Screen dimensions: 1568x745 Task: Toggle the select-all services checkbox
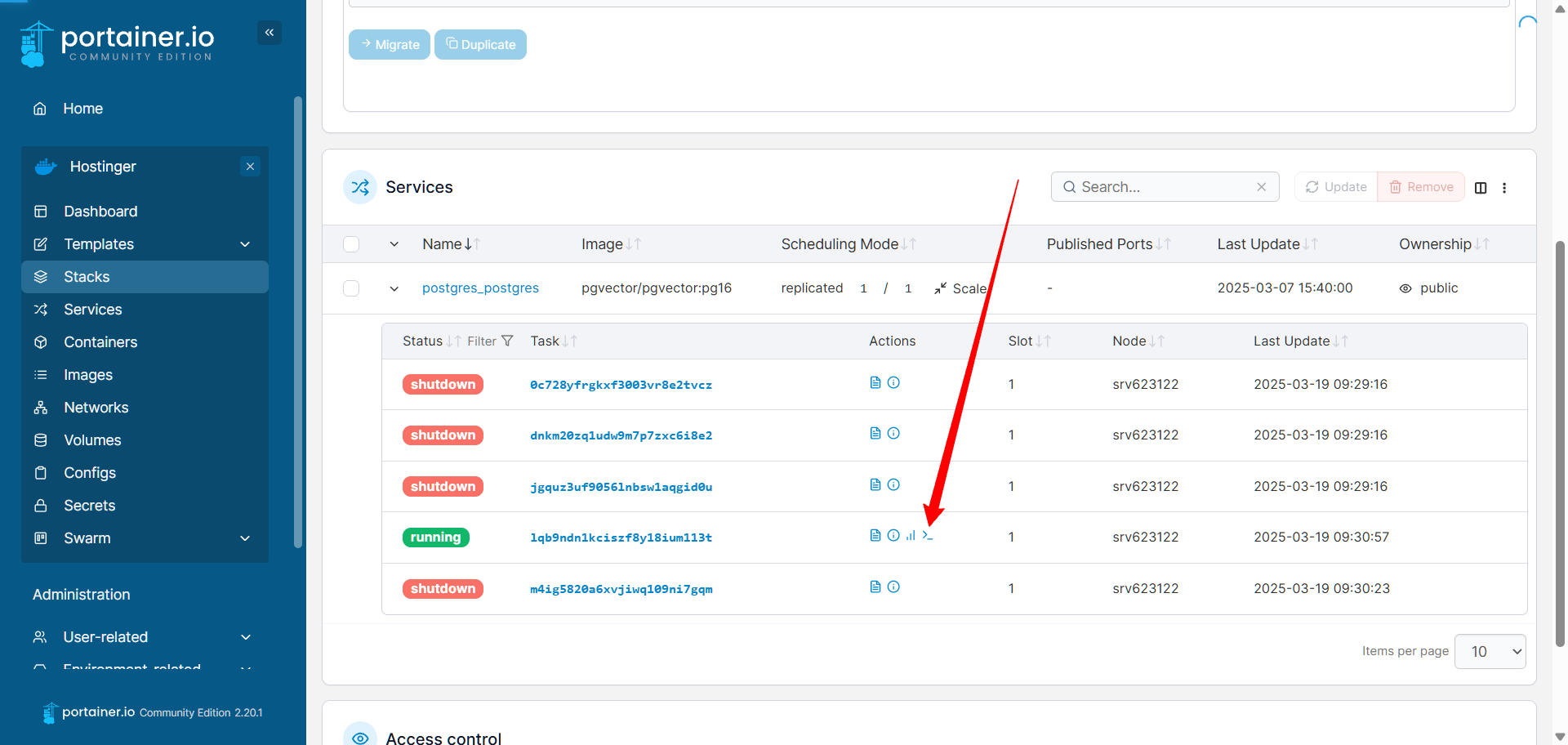point(351,244)
